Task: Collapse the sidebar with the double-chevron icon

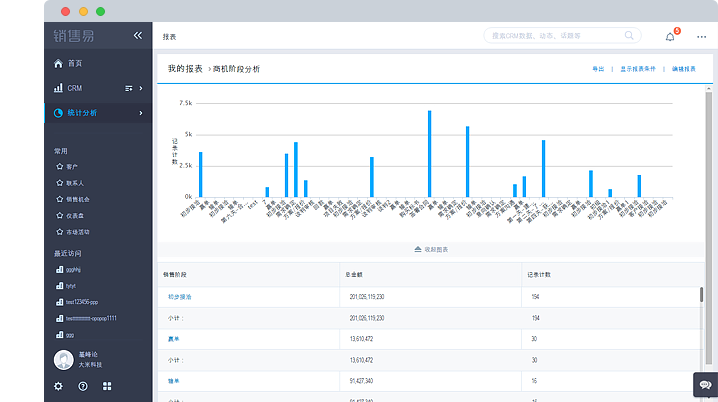Action: (138, 36)
